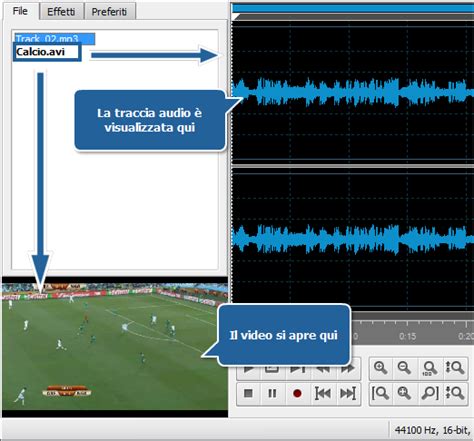Click the blue overview bar above the waveform
The image size is (474, 441).
coord(352,8)
